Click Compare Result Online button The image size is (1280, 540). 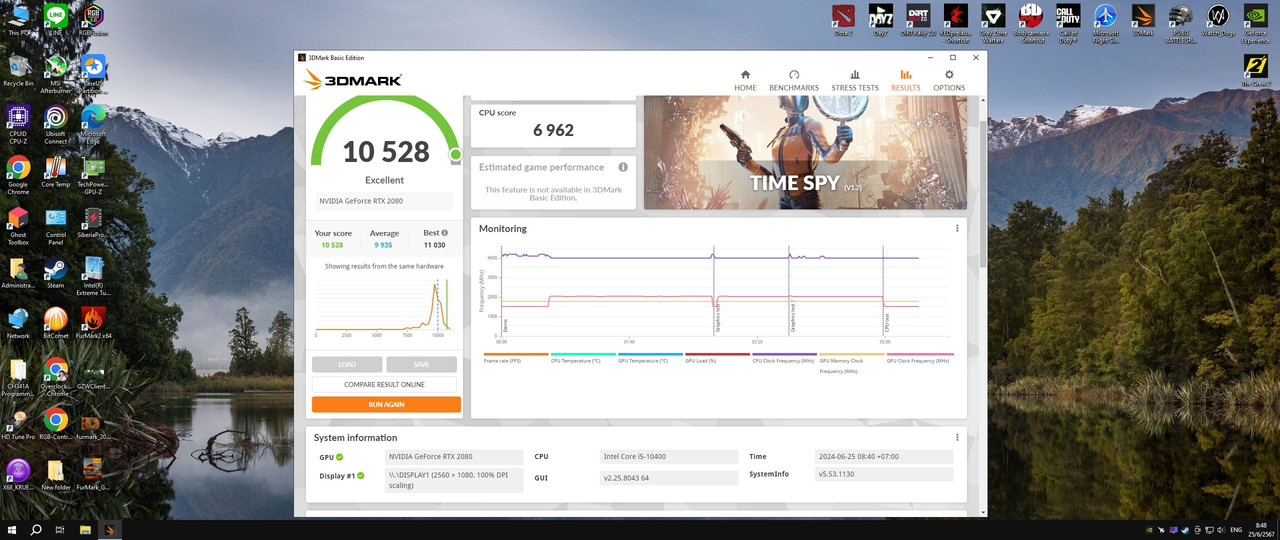click(x=384, y=384)
